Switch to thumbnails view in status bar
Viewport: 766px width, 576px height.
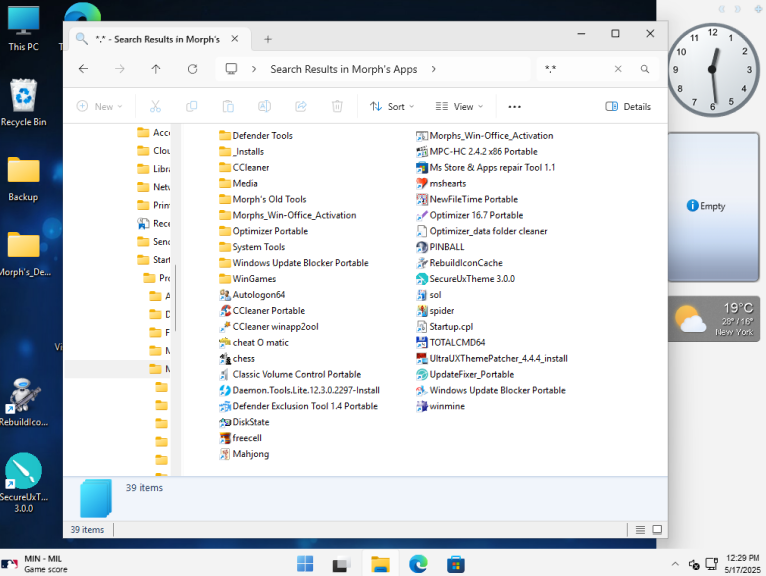(x=657, y=530)
